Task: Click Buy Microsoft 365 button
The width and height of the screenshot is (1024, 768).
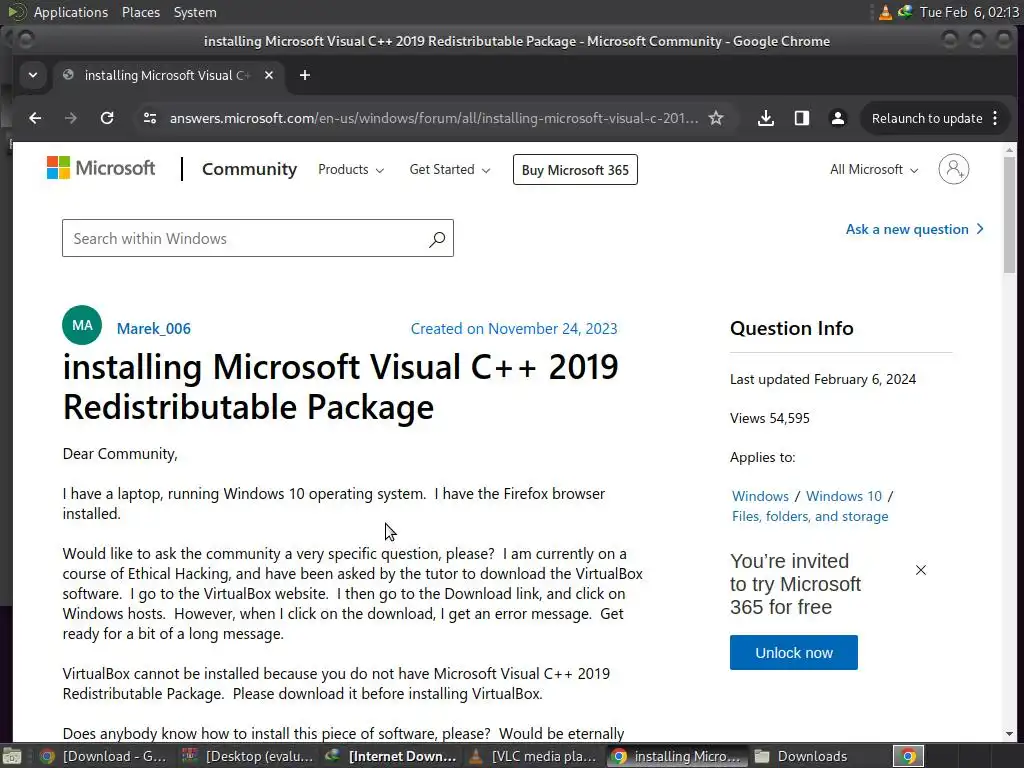Action: (x=575, y=170)
